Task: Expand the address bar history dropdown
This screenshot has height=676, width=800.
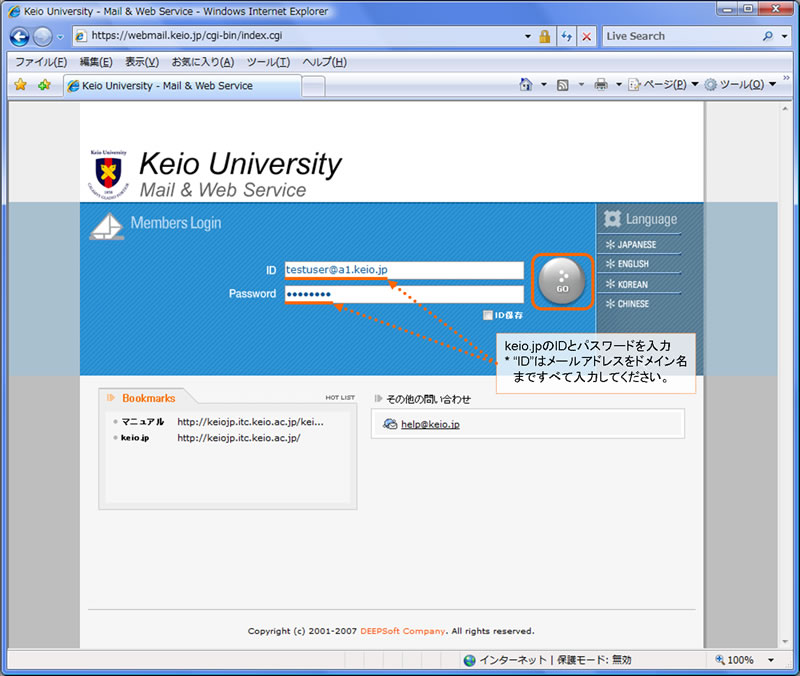Action: (x=527, y=36)
